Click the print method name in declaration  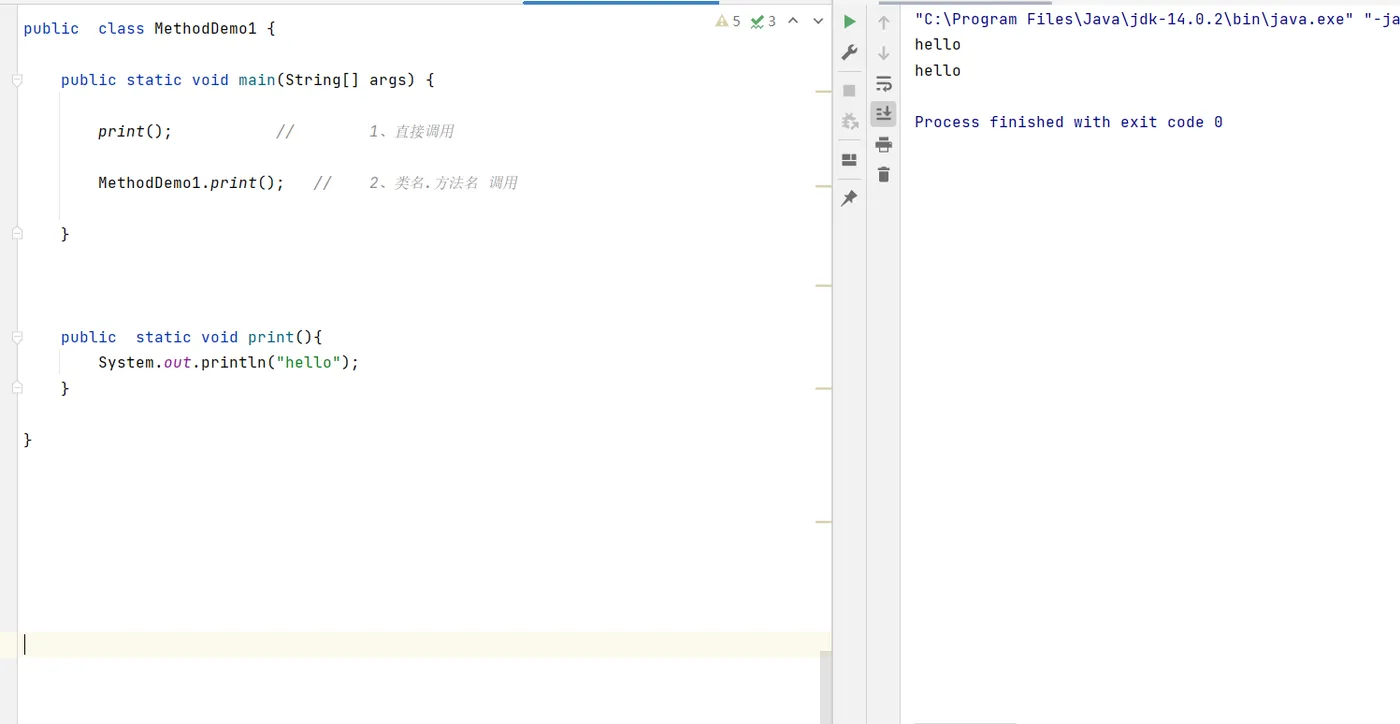click(271, 337)
